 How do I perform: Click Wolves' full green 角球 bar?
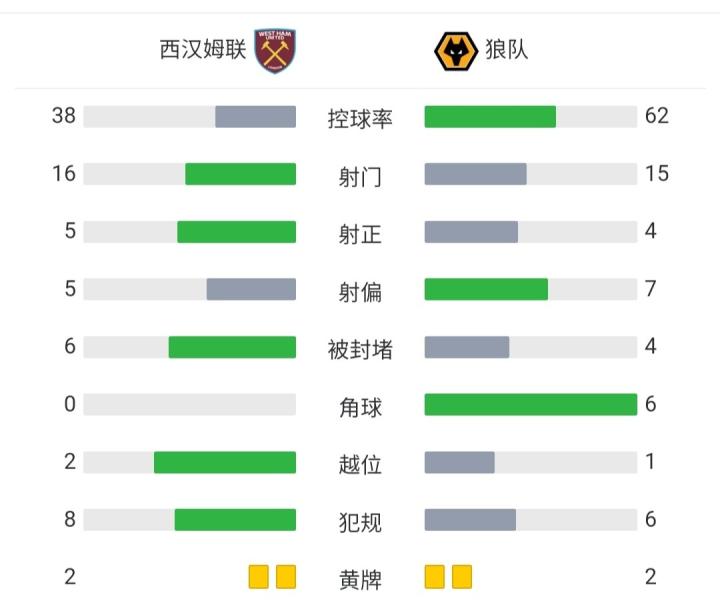(x=530, y=405)
